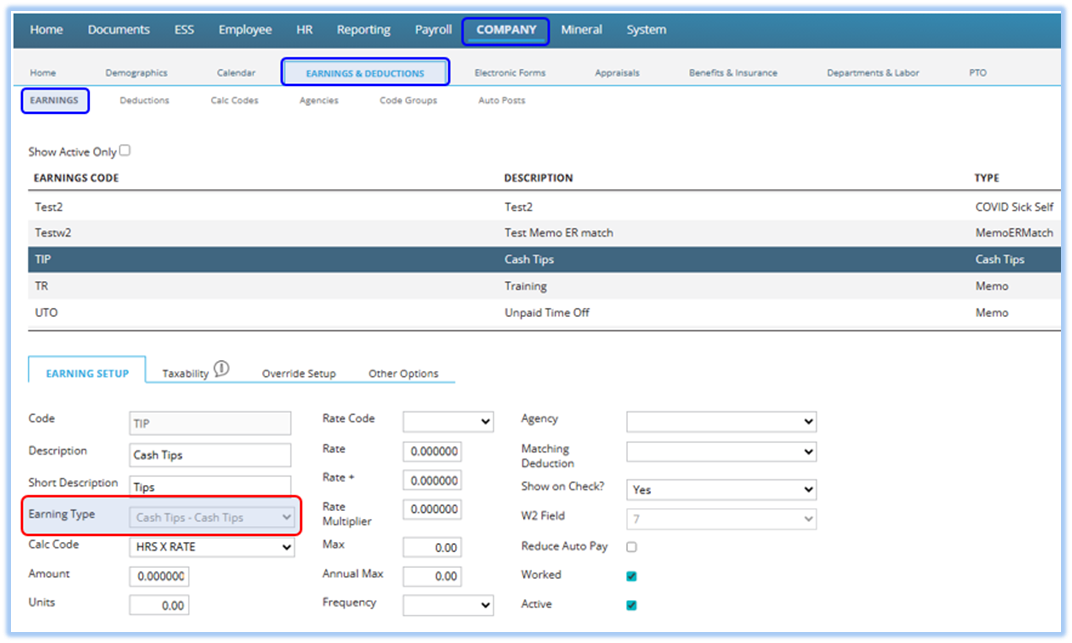This screenshot has height=643, width=1072.
Task: Open the HR main menu
Action: pos(304,30)
